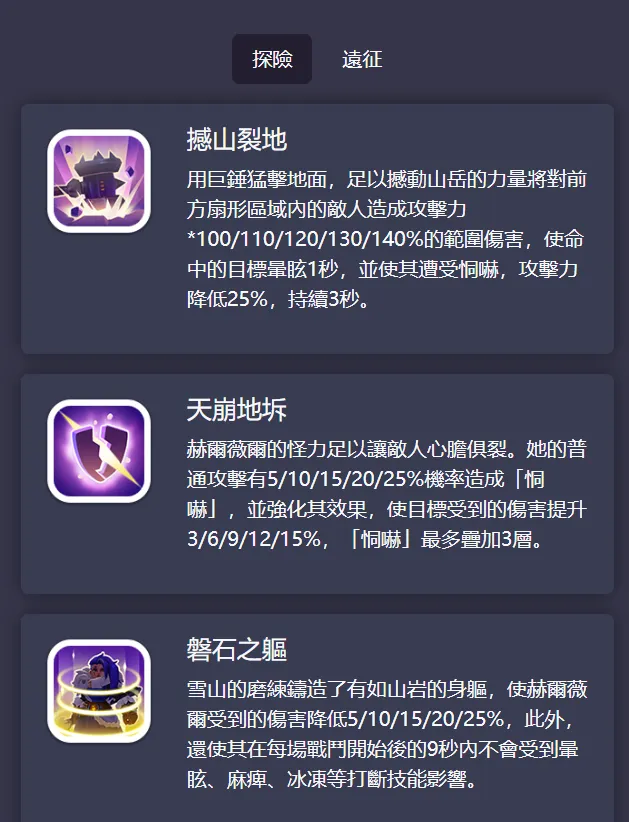This screenshot has width=629, height=822.
Task: Click the 傷害降低5/10/15/20/25% text in 磐石之軀
Action: [385, 719]
